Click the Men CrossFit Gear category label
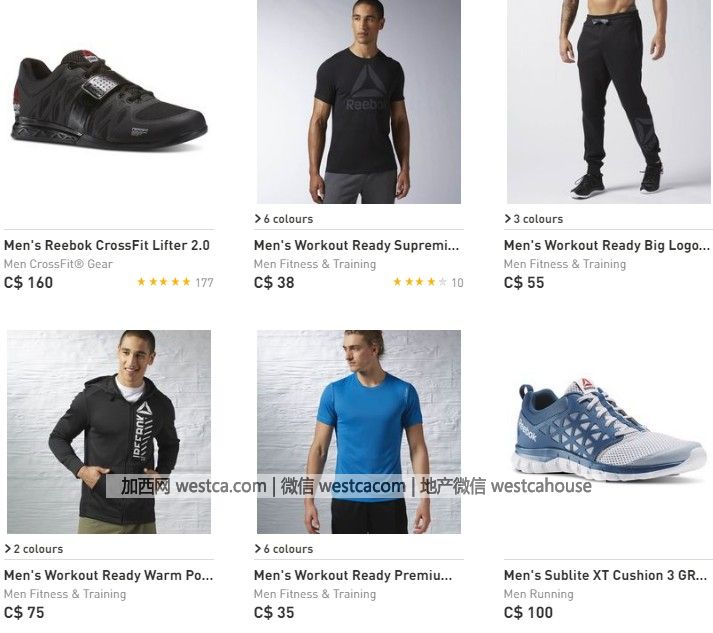 (x=58, y=264)
